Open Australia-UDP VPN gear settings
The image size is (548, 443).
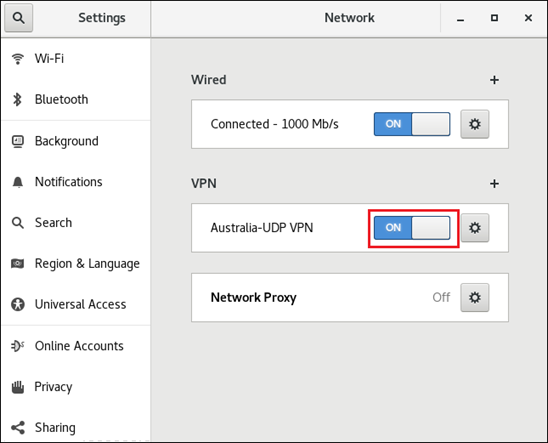click(475, 228)
